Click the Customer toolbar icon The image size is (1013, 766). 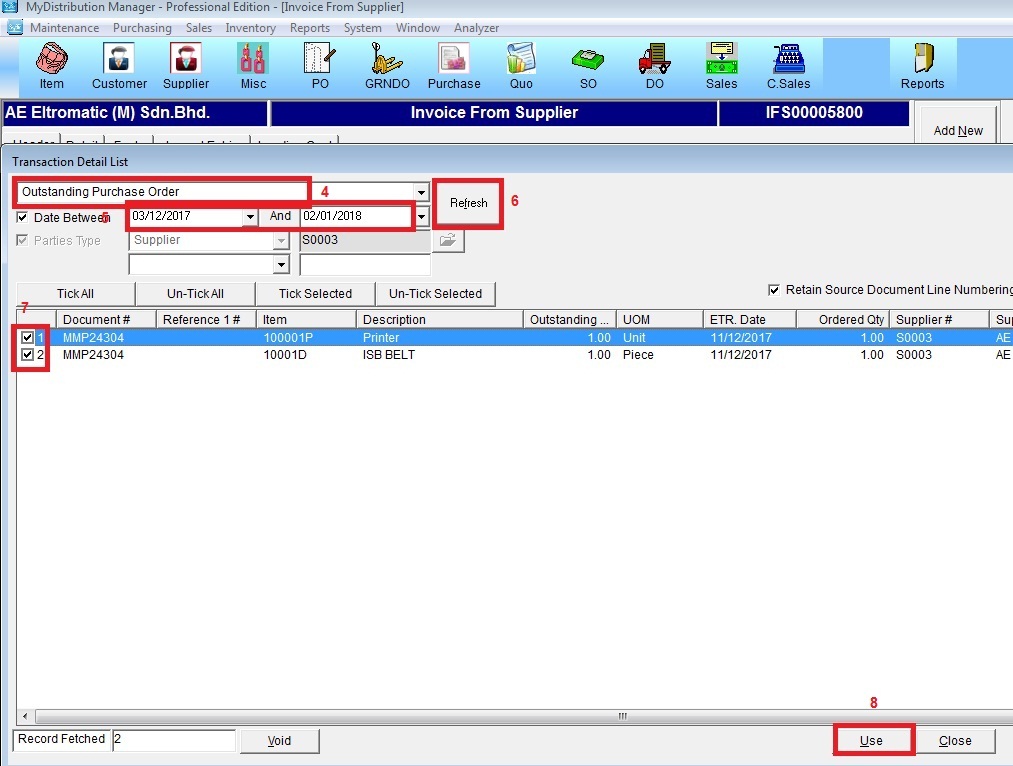[119, 65]
